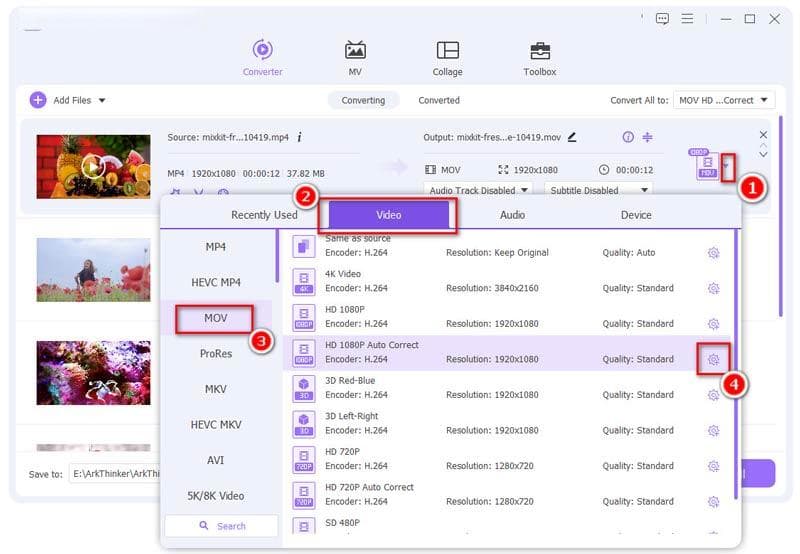
Task: Select MKV format in sidebar
Action: click(216, 389)
